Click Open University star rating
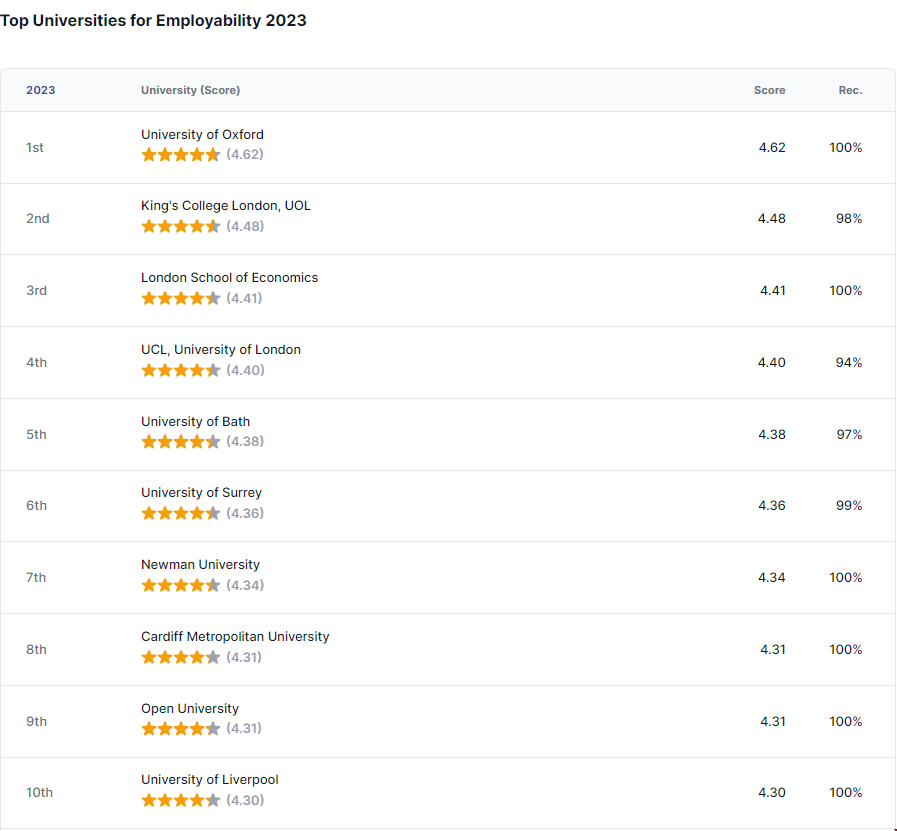897x831 pixels. click(181, 729)
